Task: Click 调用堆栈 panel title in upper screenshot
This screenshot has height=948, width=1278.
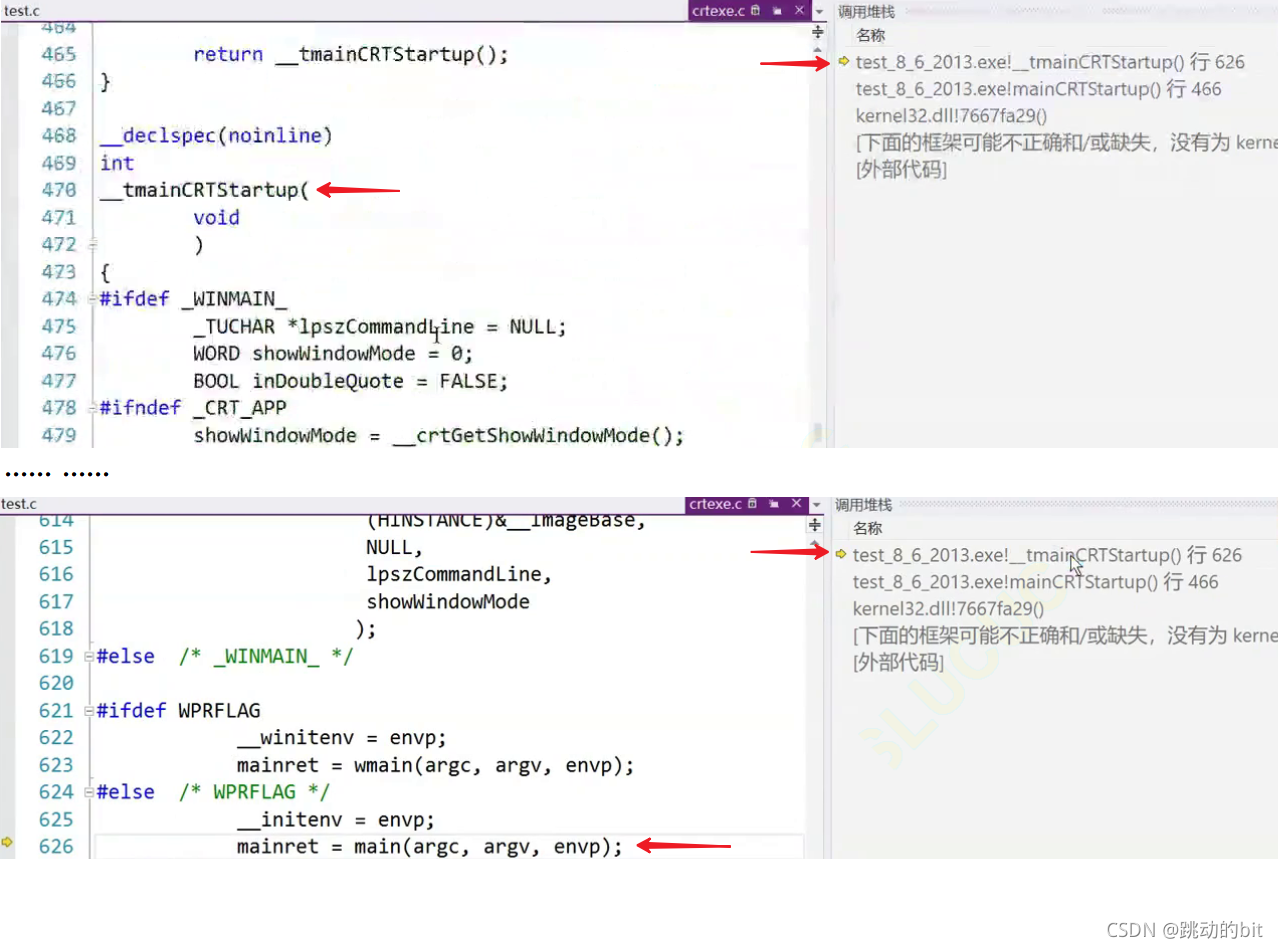Action: [x=866, y=12]
